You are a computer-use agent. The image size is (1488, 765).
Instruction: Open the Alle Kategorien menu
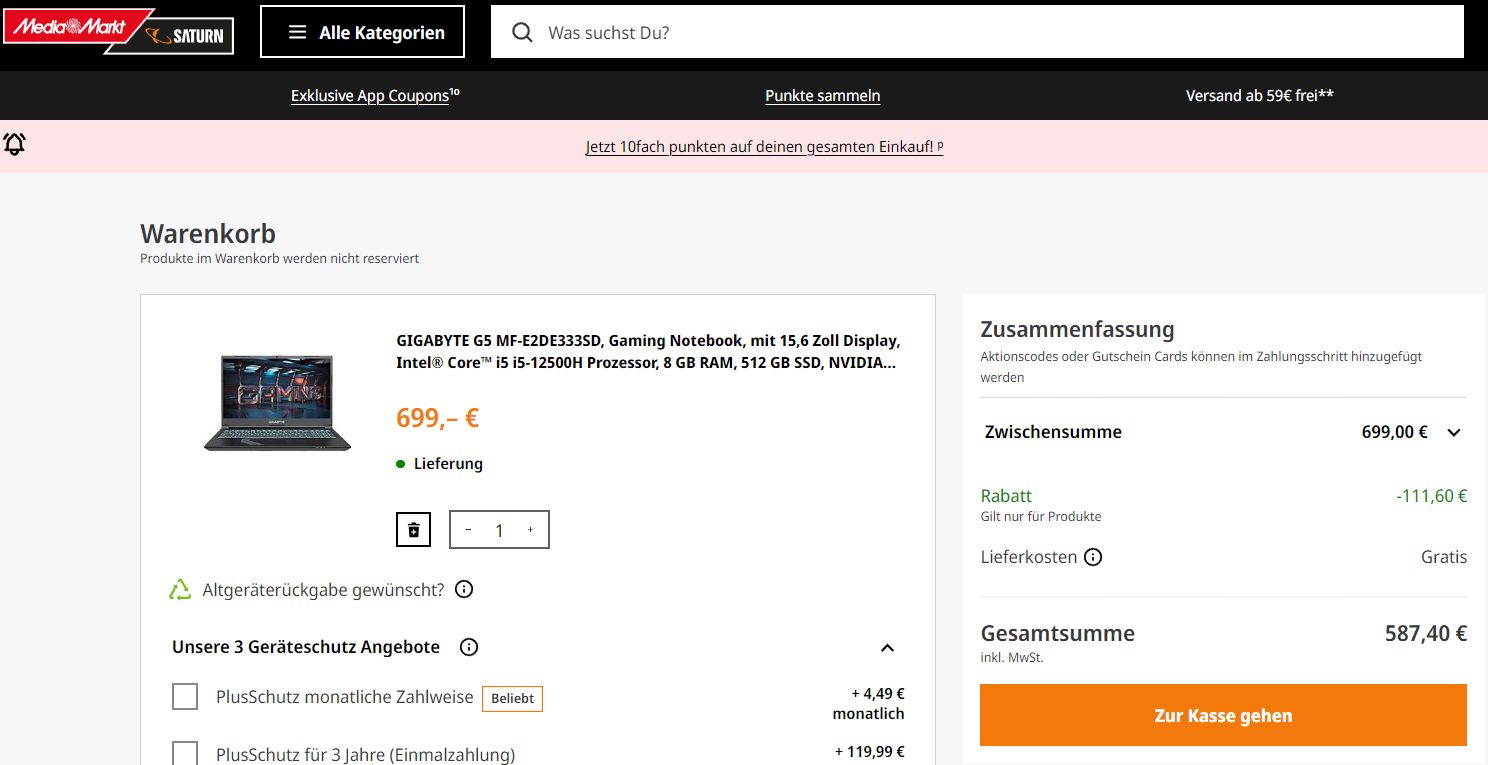pos(362,32)
